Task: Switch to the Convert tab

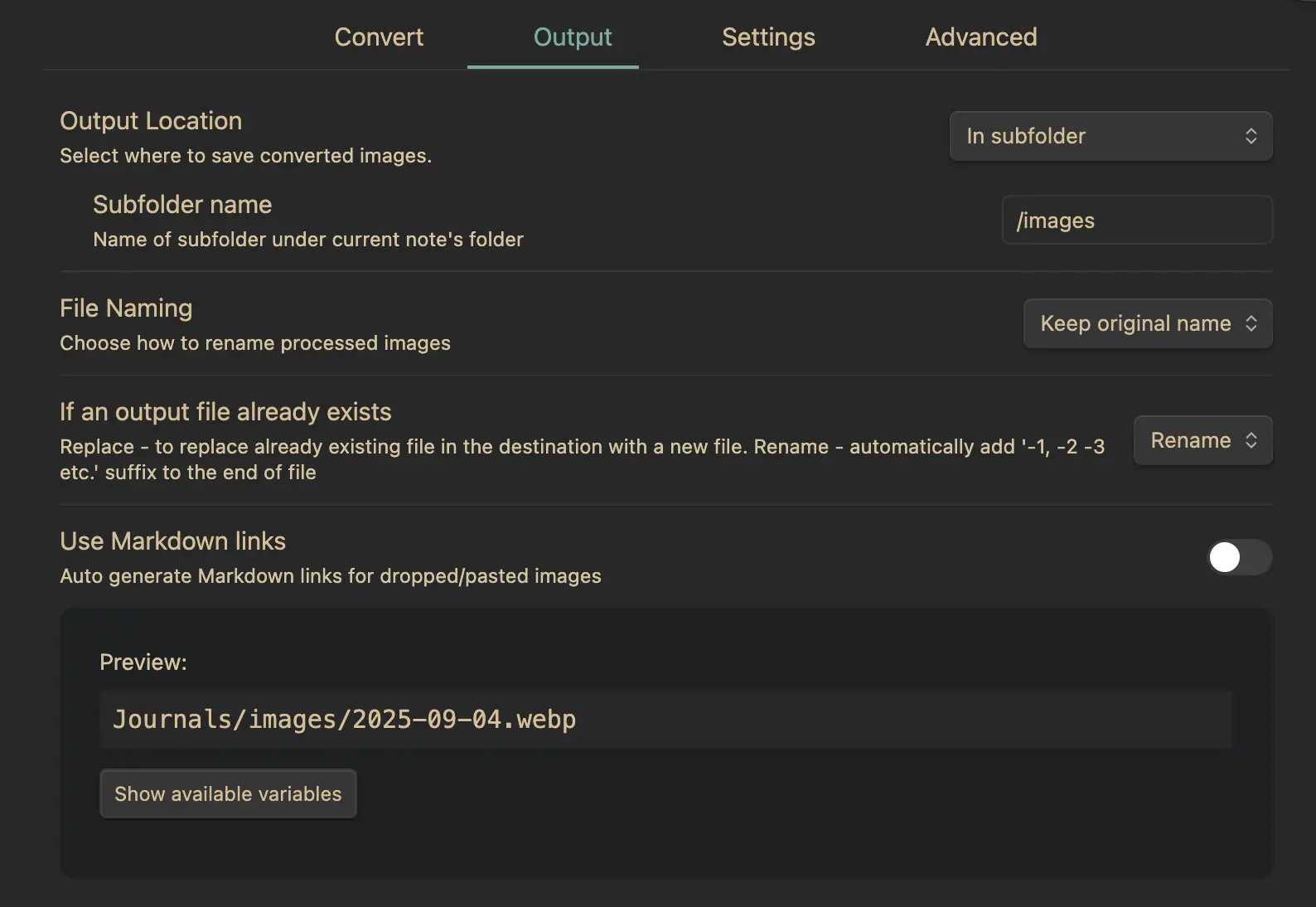Action: tap(379, 37)
